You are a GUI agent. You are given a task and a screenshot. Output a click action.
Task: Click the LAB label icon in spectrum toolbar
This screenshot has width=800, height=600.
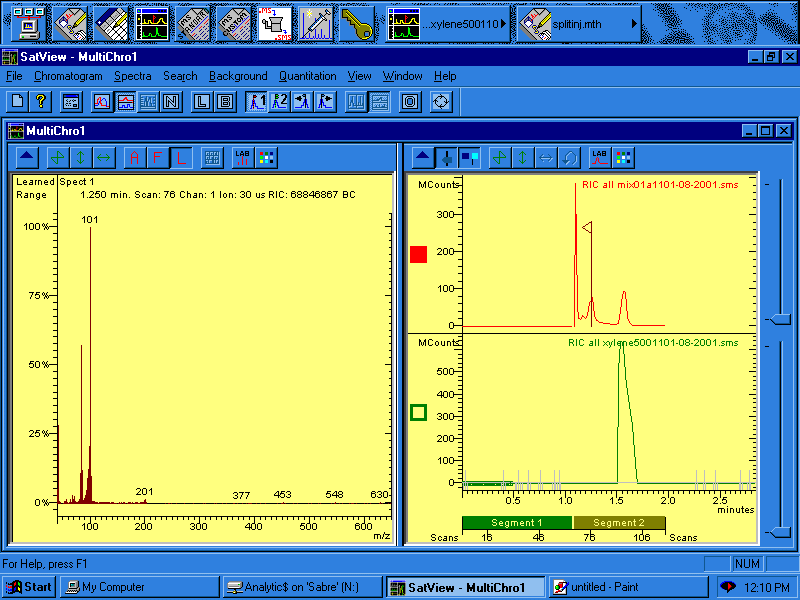pos(242,158)
